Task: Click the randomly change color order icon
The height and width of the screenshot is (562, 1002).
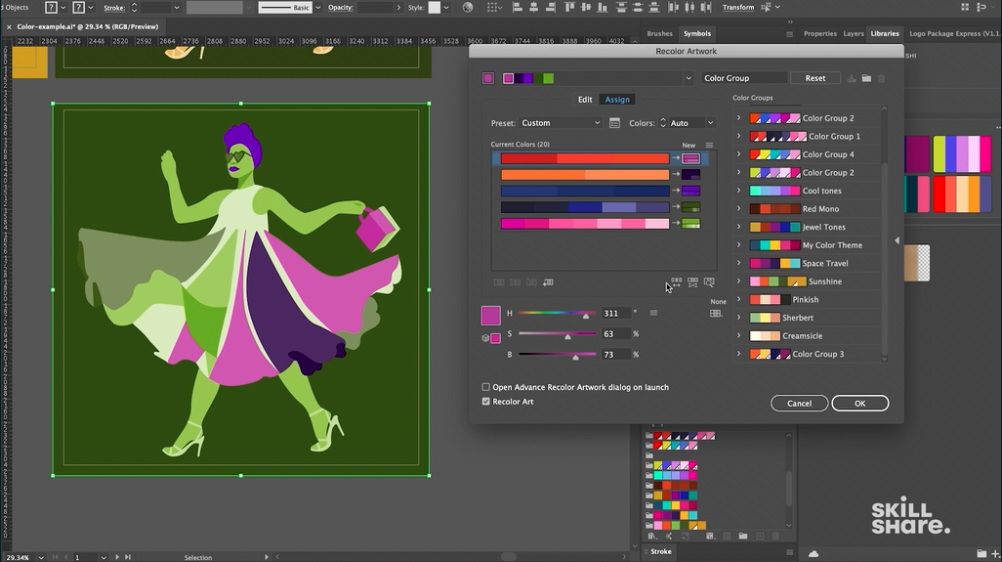Action: (x=676, y=283)
